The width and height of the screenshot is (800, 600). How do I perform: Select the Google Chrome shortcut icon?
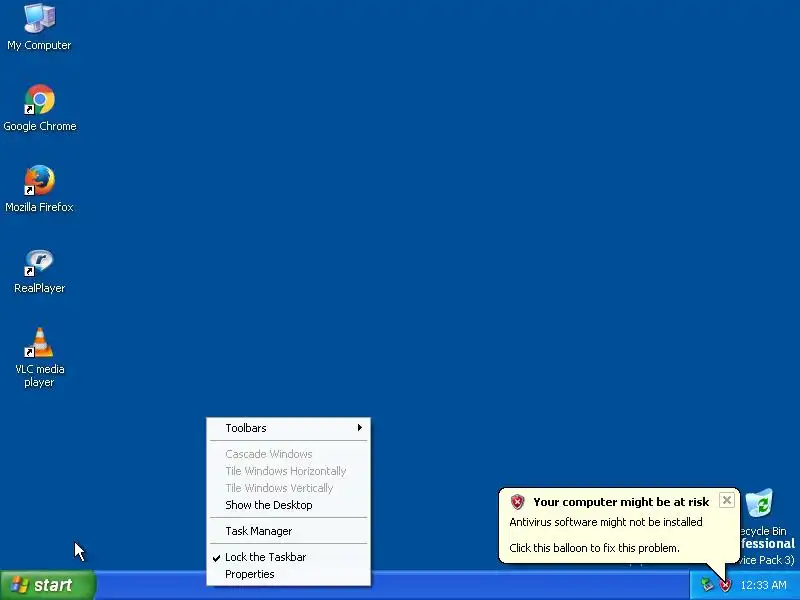pyautogui.click(x=39, y=99)
